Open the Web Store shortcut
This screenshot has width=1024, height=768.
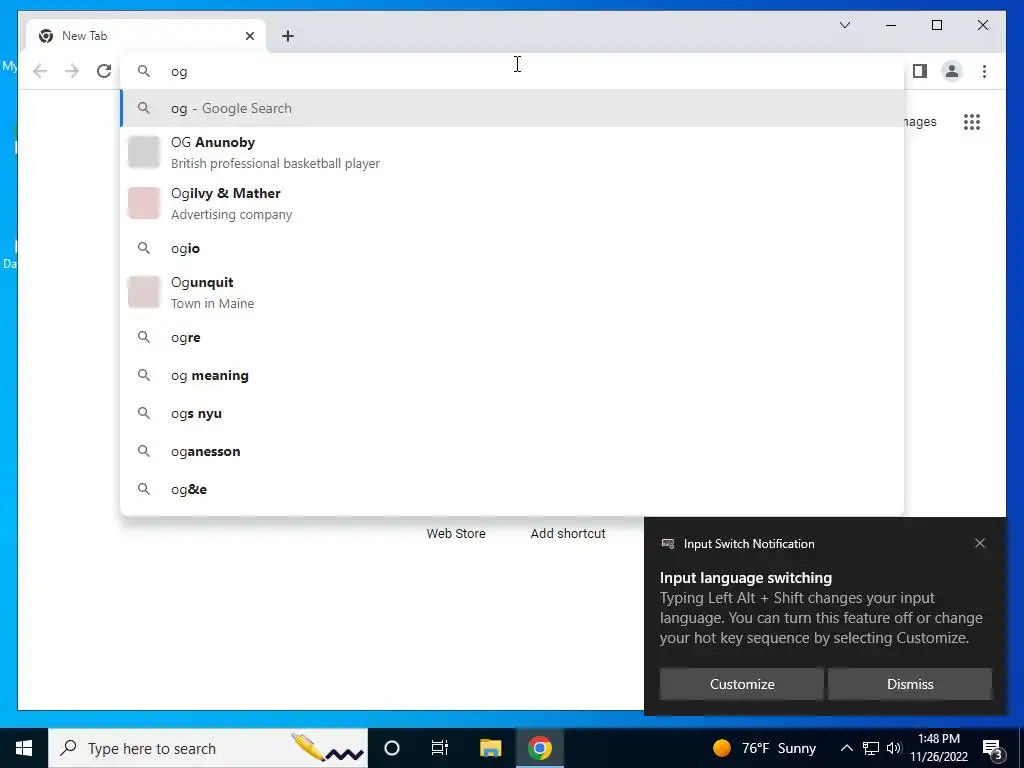click(x=456, y=534)
